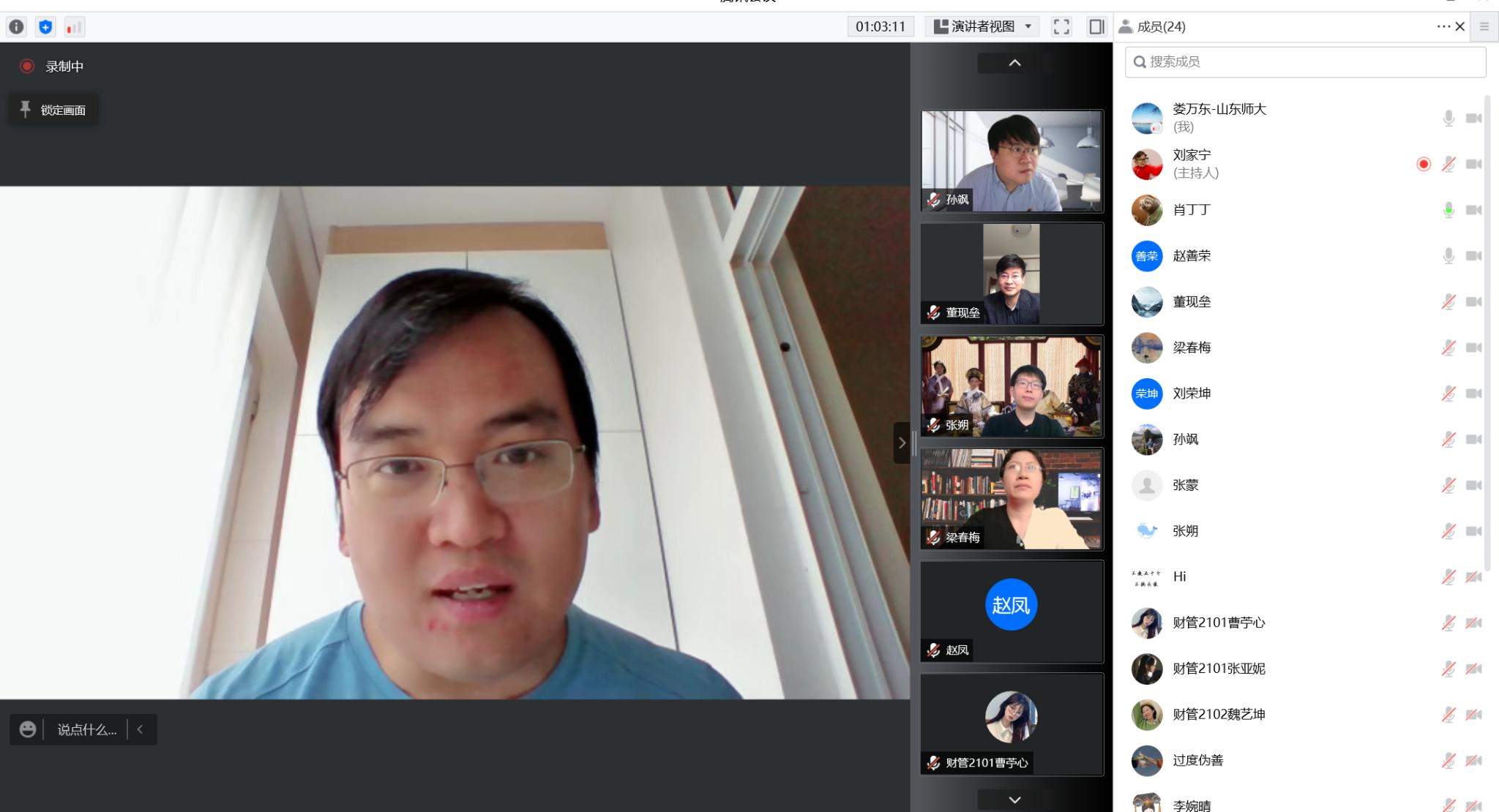Toggle the side panel layout icon
1499x812 pixels.
click(x=1096, y=27)
